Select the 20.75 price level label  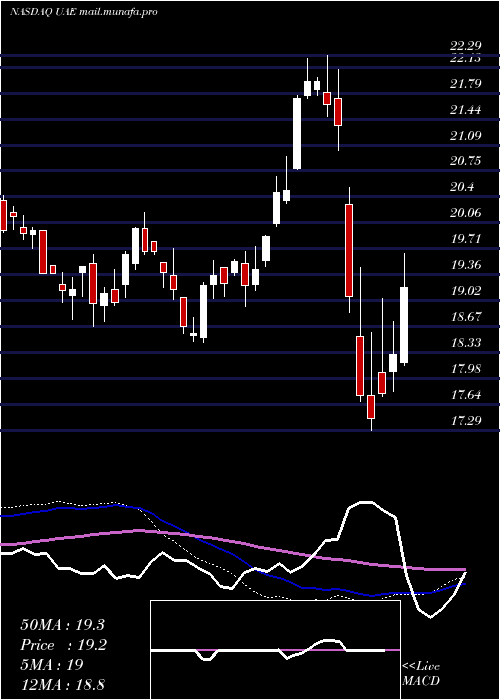pyautogui.click(x=466, y=161)
